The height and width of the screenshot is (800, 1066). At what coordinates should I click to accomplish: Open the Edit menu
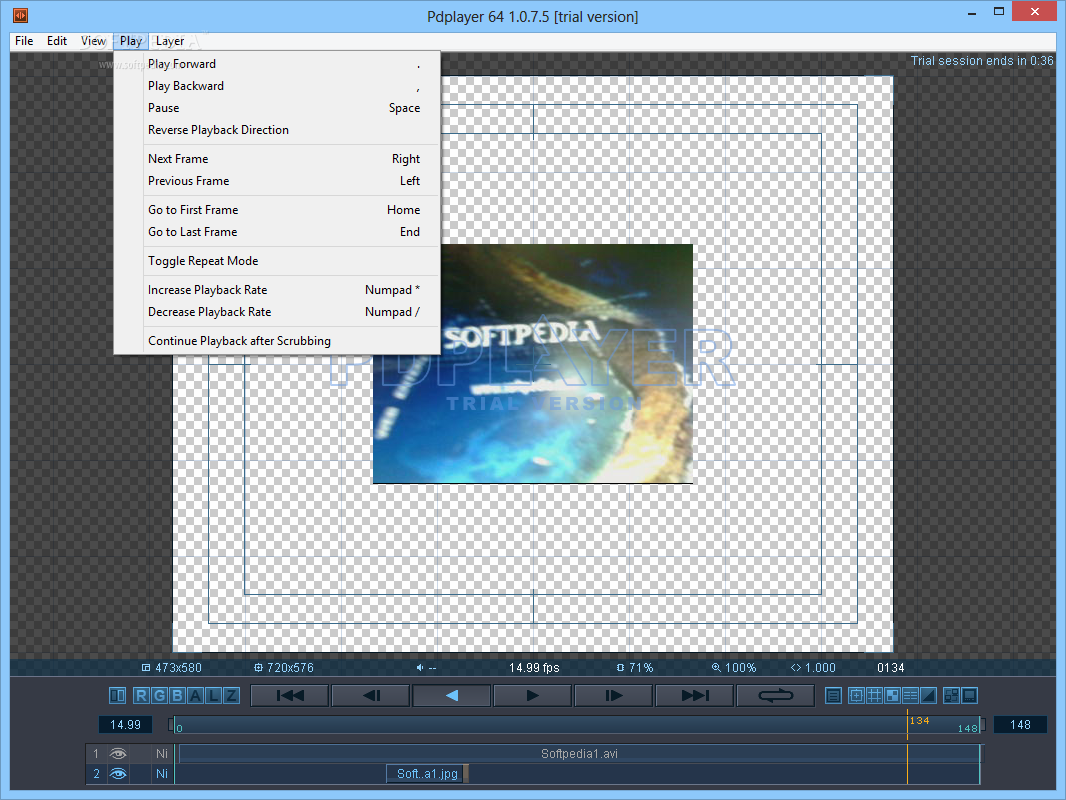[x=57, y=41]
